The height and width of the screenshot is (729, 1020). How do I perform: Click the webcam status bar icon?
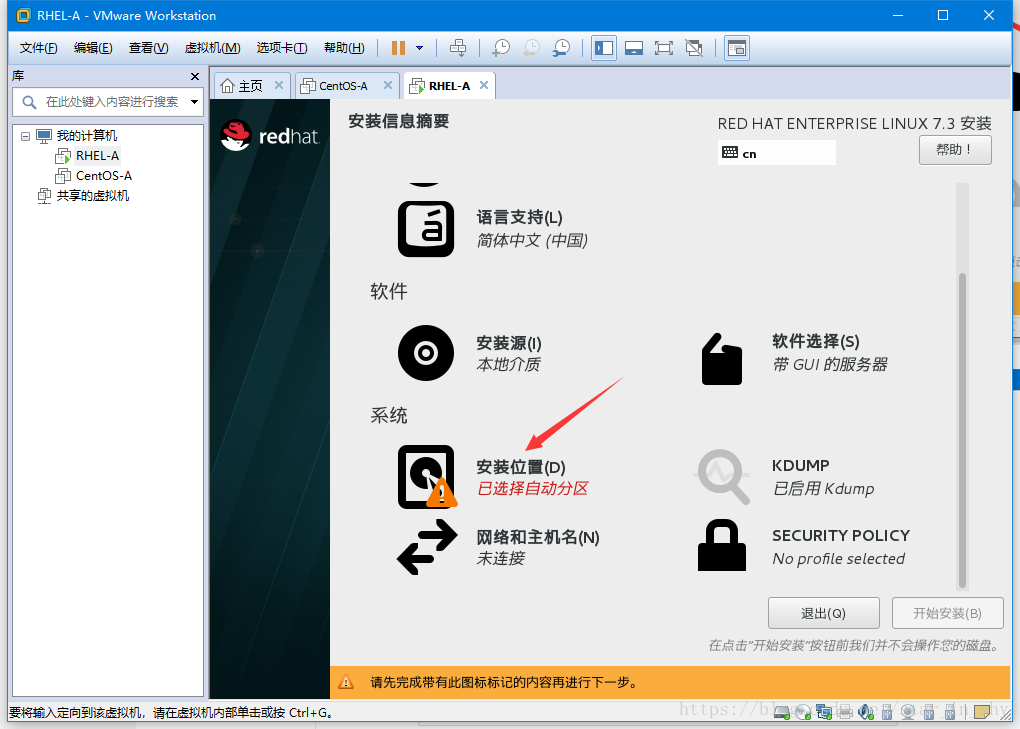pos(908,713)
